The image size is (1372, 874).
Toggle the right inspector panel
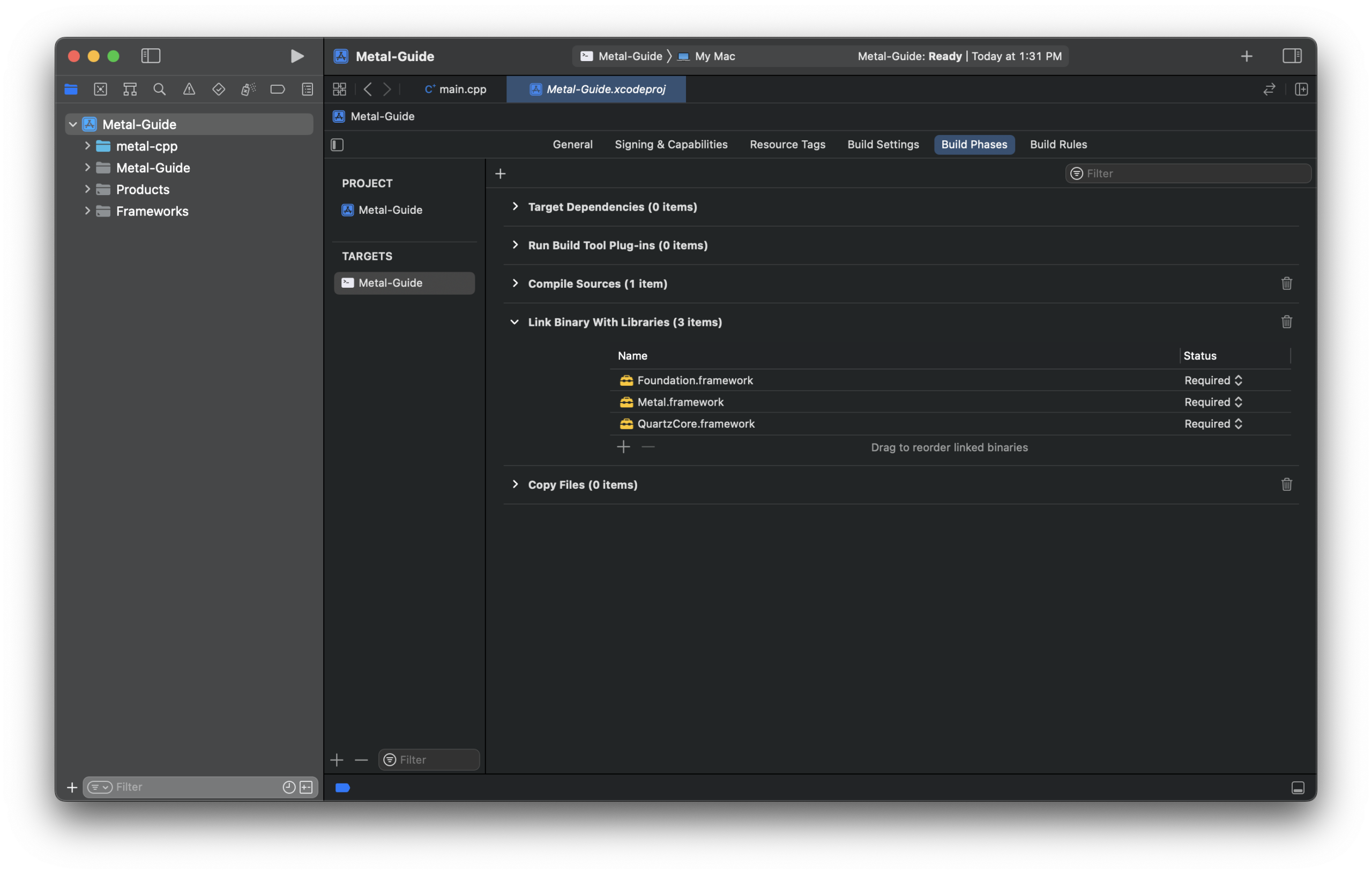(x=1291, y=56)
